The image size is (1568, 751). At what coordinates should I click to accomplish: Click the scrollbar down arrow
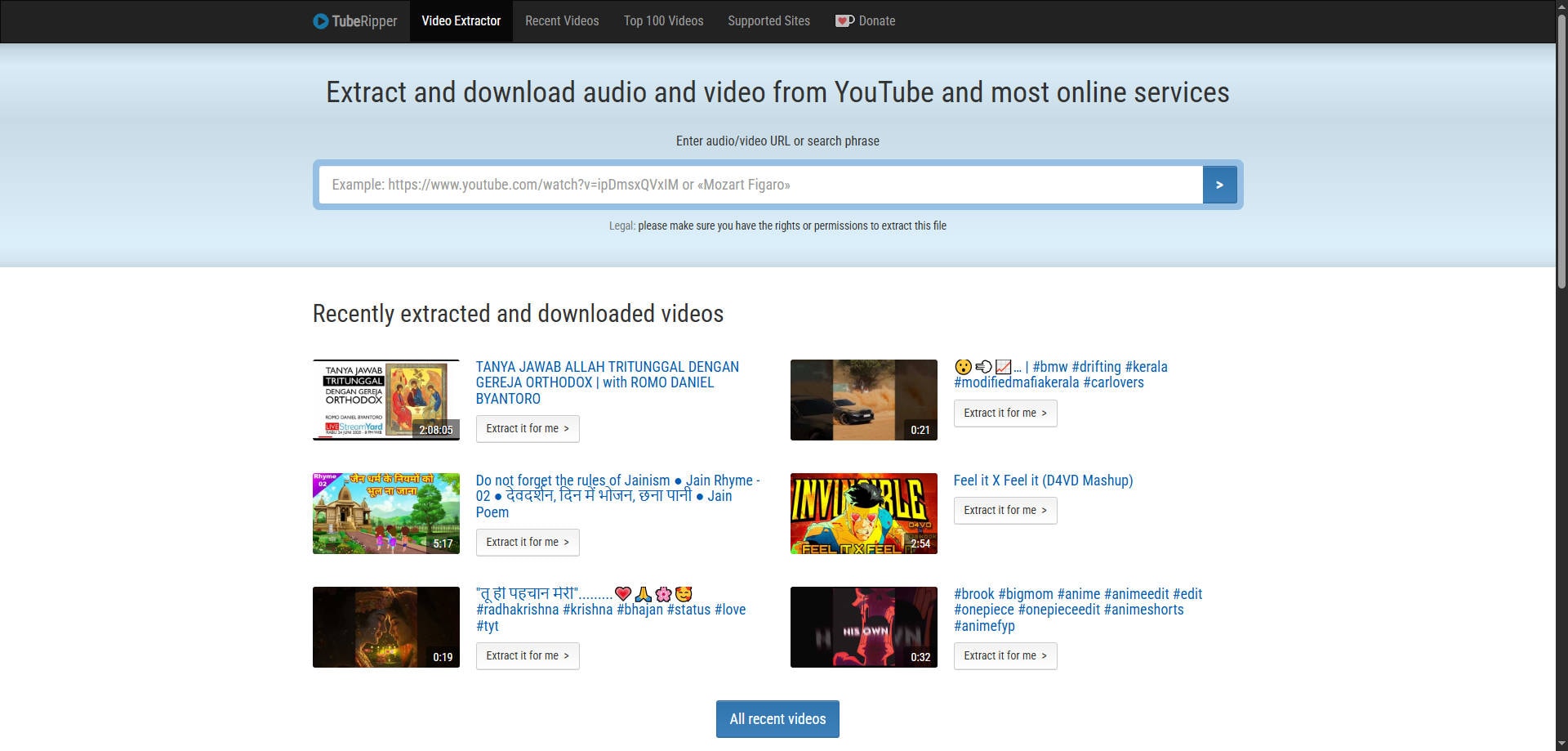pyautogui.click(x=1561, y=744)
